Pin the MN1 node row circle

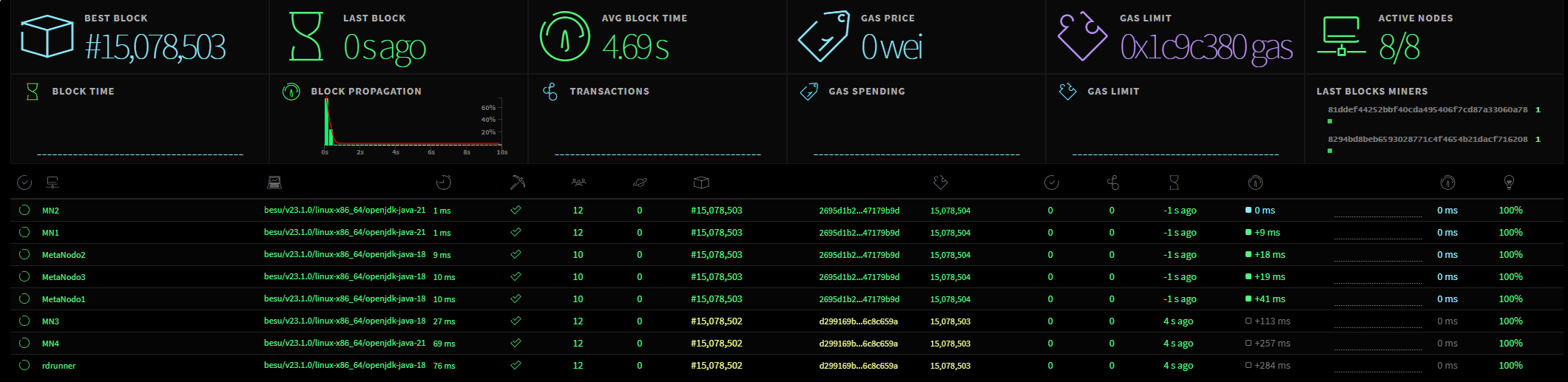[24, 232]
